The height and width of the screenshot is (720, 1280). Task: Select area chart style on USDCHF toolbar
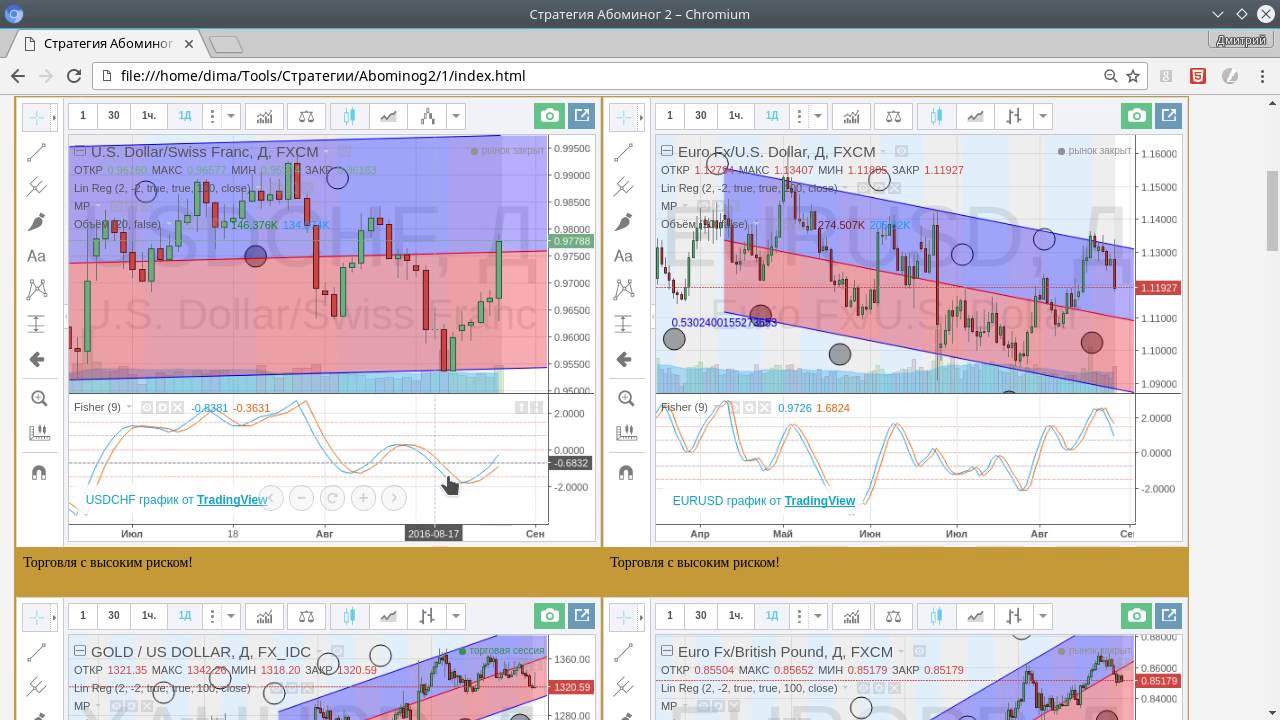coord(388,116)
